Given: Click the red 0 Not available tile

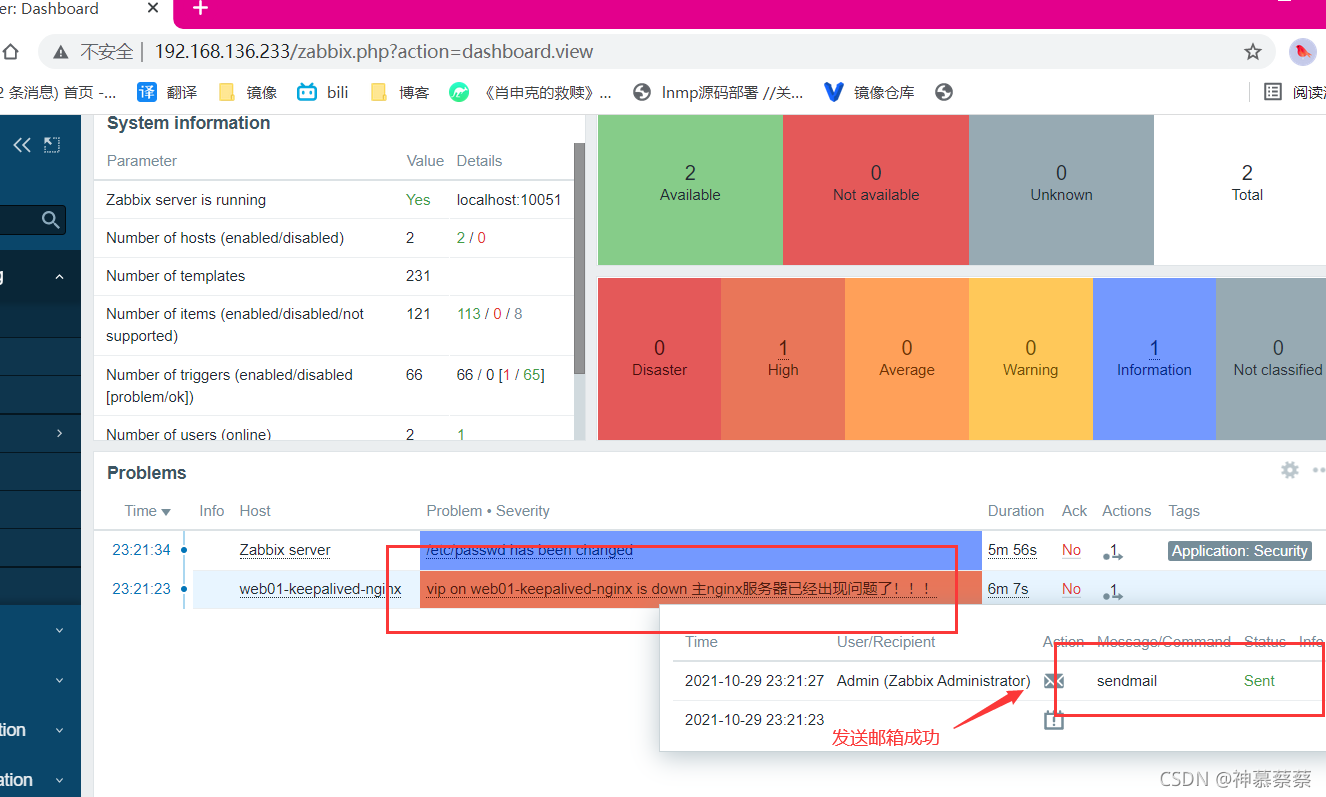Looking at the screenshot, I should point(876,189).
